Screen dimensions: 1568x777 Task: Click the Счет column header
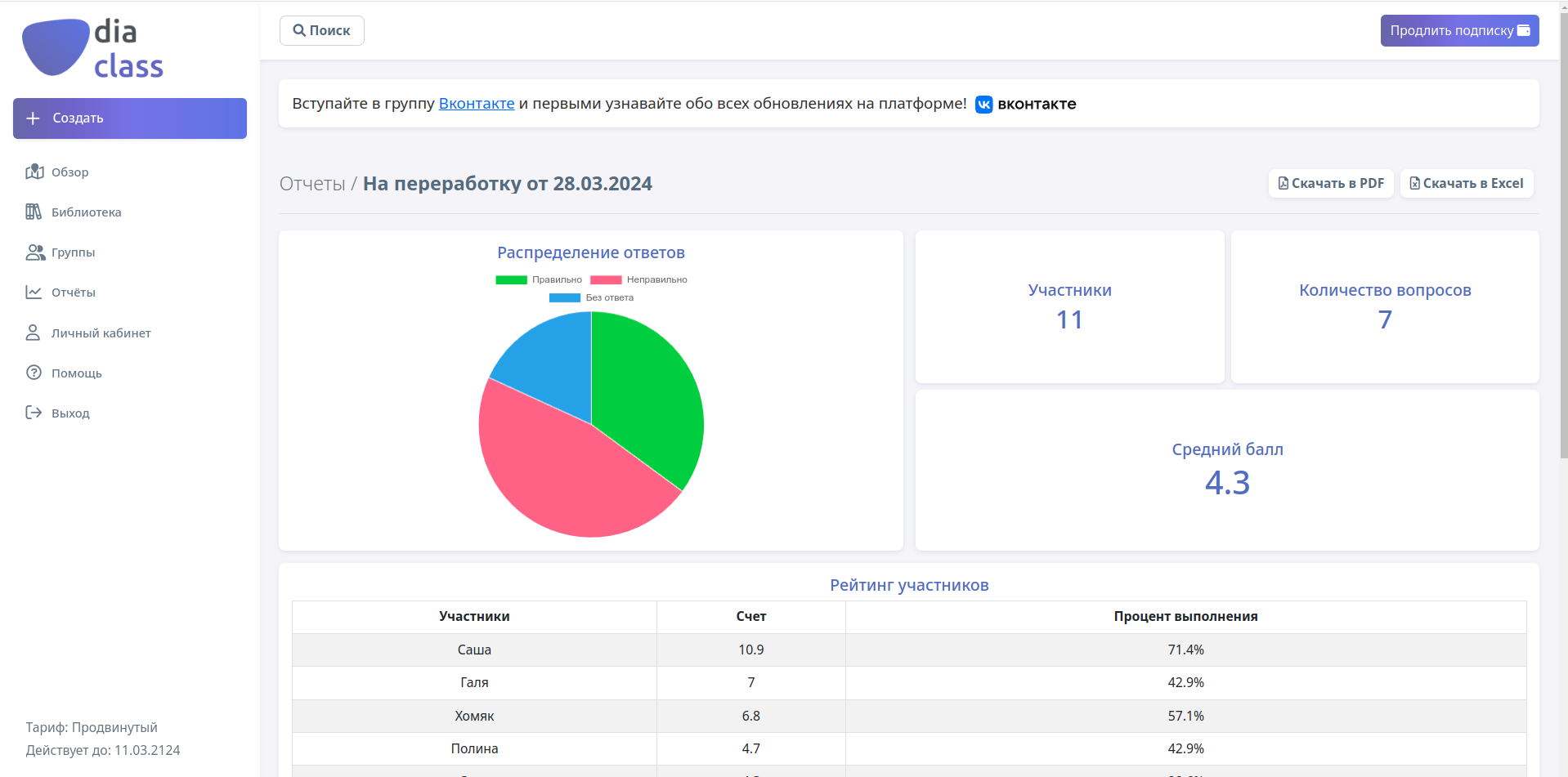point(751,617)
